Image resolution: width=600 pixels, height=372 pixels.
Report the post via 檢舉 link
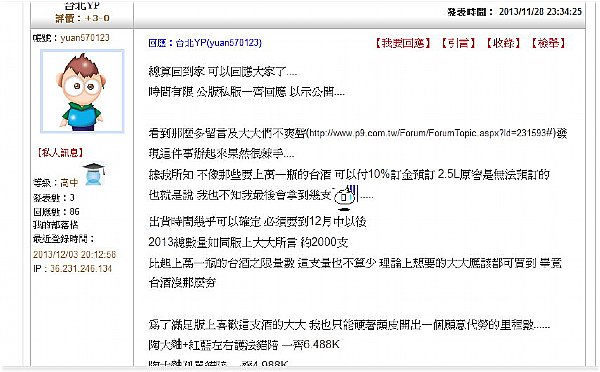point(548,43)
